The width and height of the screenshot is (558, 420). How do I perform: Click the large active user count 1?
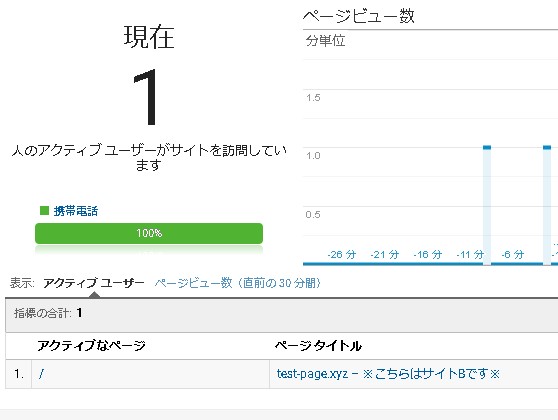(147, 97)
